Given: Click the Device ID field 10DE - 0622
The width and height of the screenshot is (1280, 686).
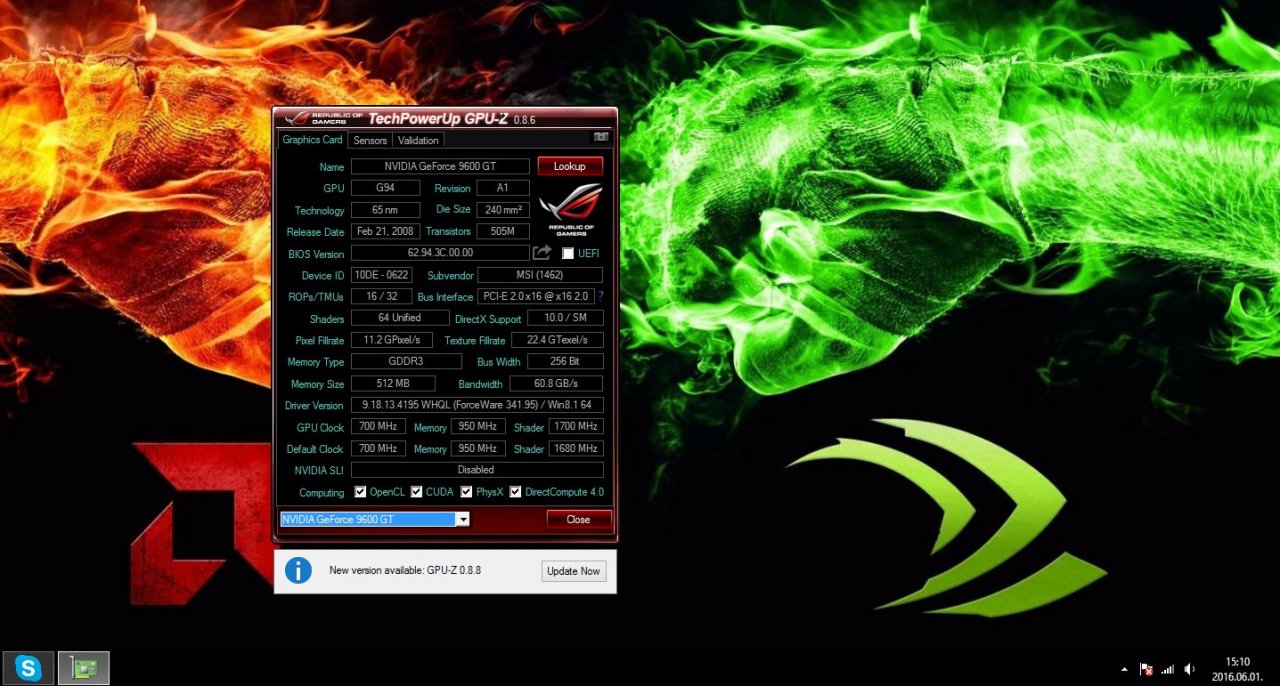Looking at the screenshot, I should 381,275.
